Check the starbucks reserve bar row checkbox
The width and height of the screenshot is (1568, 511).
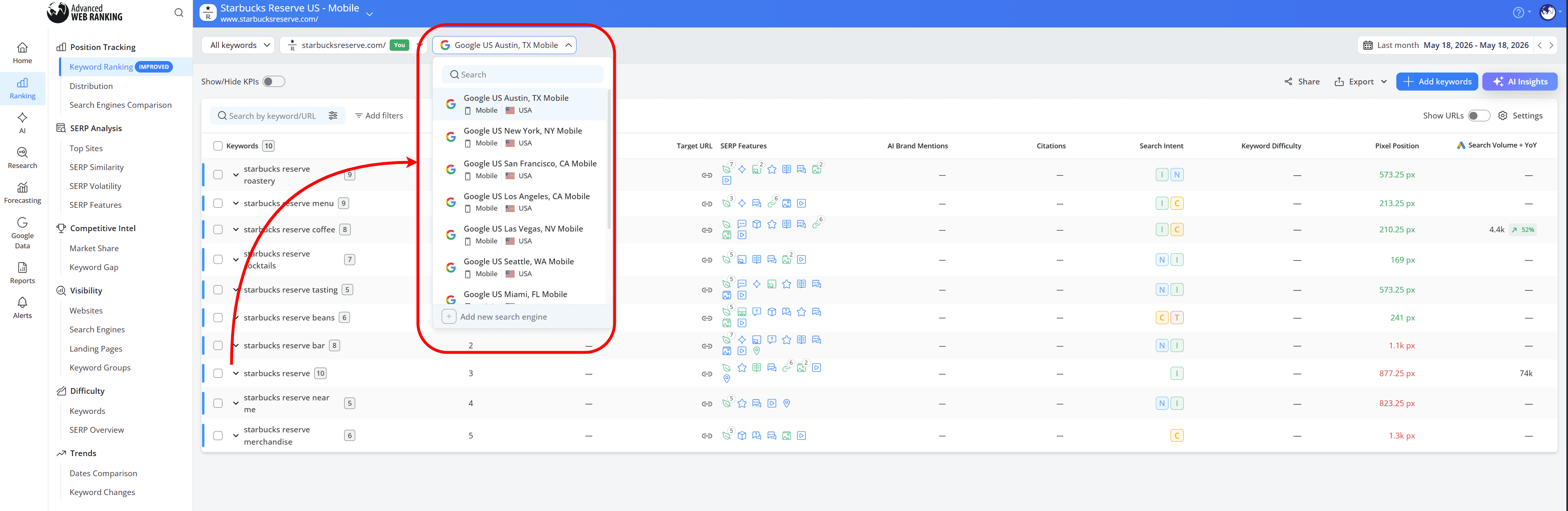(218, 345)
